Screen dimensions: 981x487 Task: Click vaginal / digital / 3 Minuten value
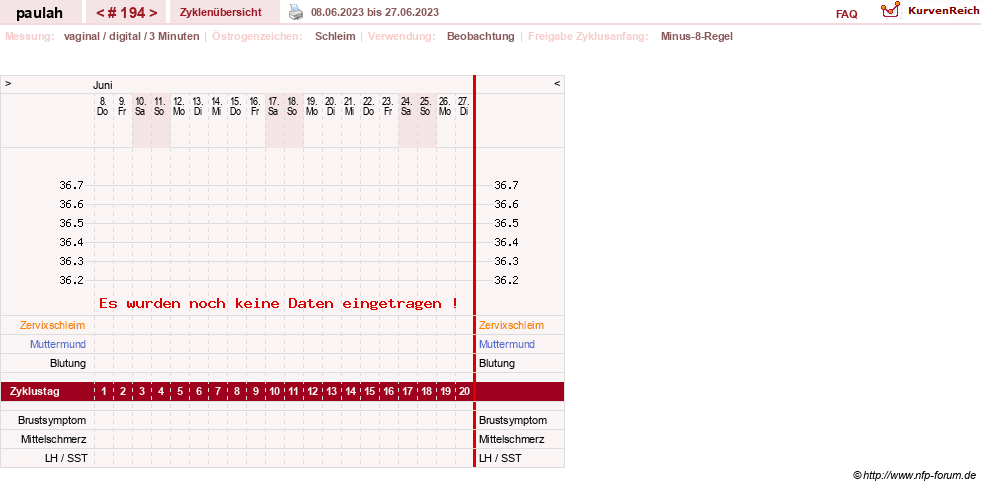pyautogui.click(x=131, y=36)
